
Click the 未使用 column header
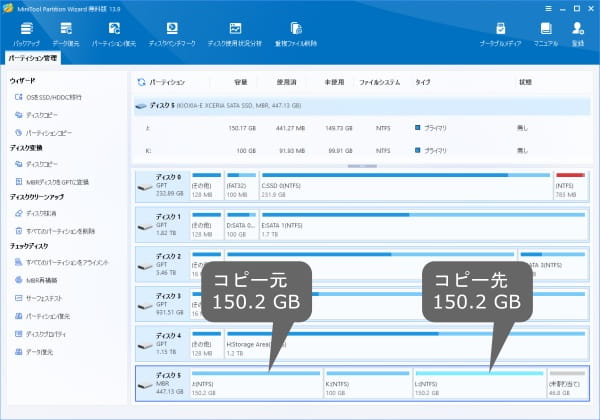point(334,82)
